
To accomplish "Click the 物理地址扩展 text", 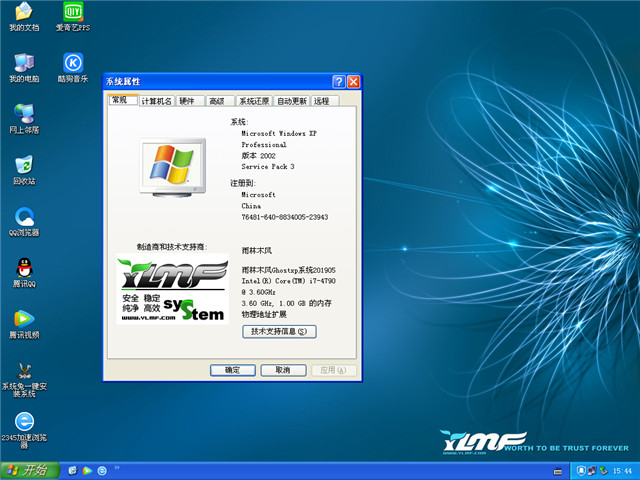I will tap(264, 314).
